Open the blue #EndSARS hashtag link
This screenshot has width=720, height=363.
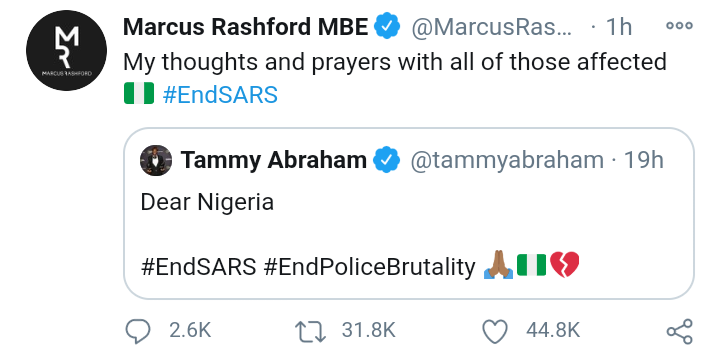[220, 95]
